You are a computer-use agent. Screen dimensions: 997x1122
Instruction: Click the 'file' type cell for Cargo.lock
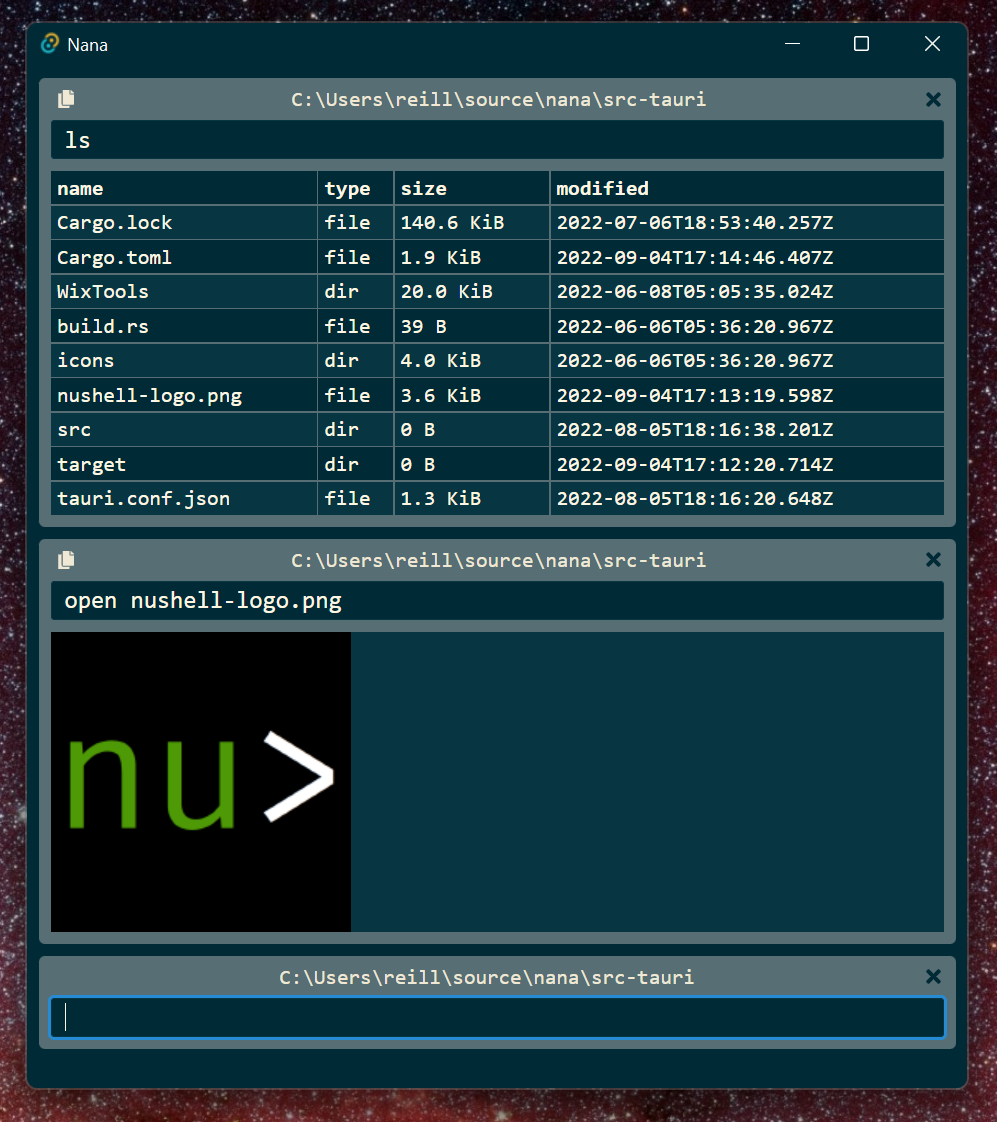click(356, 223)
